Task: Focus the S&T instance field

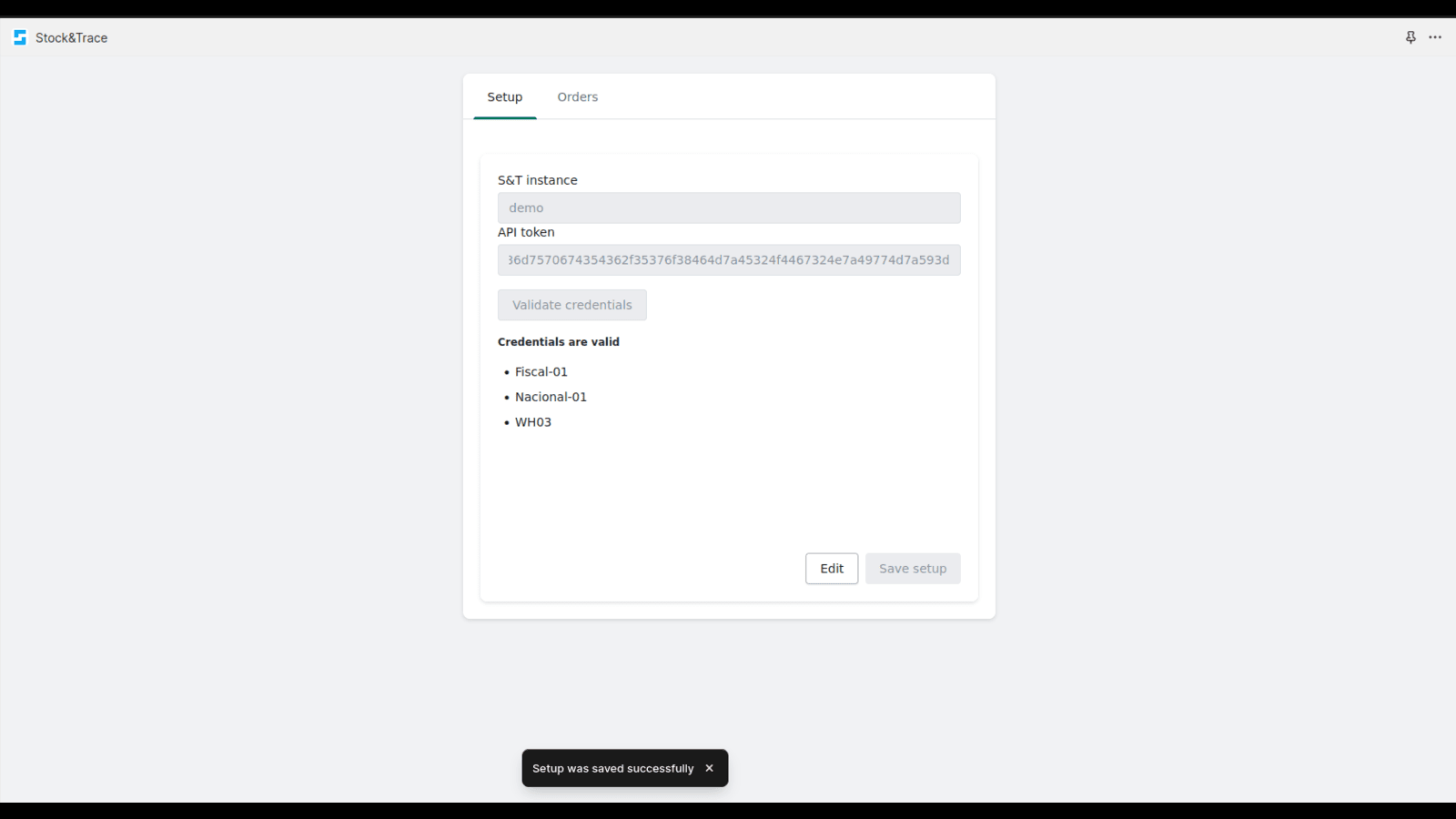Action: 729,207
